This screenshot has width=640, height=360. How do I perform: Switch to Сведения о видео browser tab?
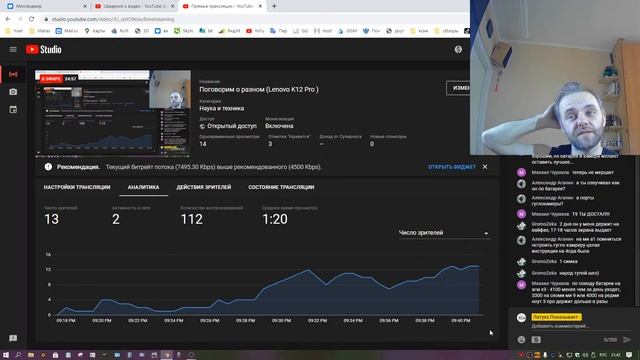134,6
